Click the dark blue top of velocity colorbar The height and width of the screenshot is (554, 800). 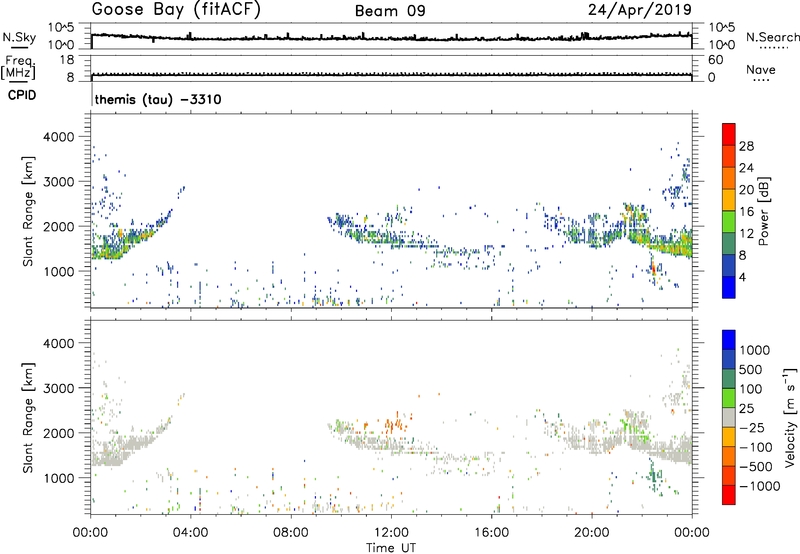(729, 340)
